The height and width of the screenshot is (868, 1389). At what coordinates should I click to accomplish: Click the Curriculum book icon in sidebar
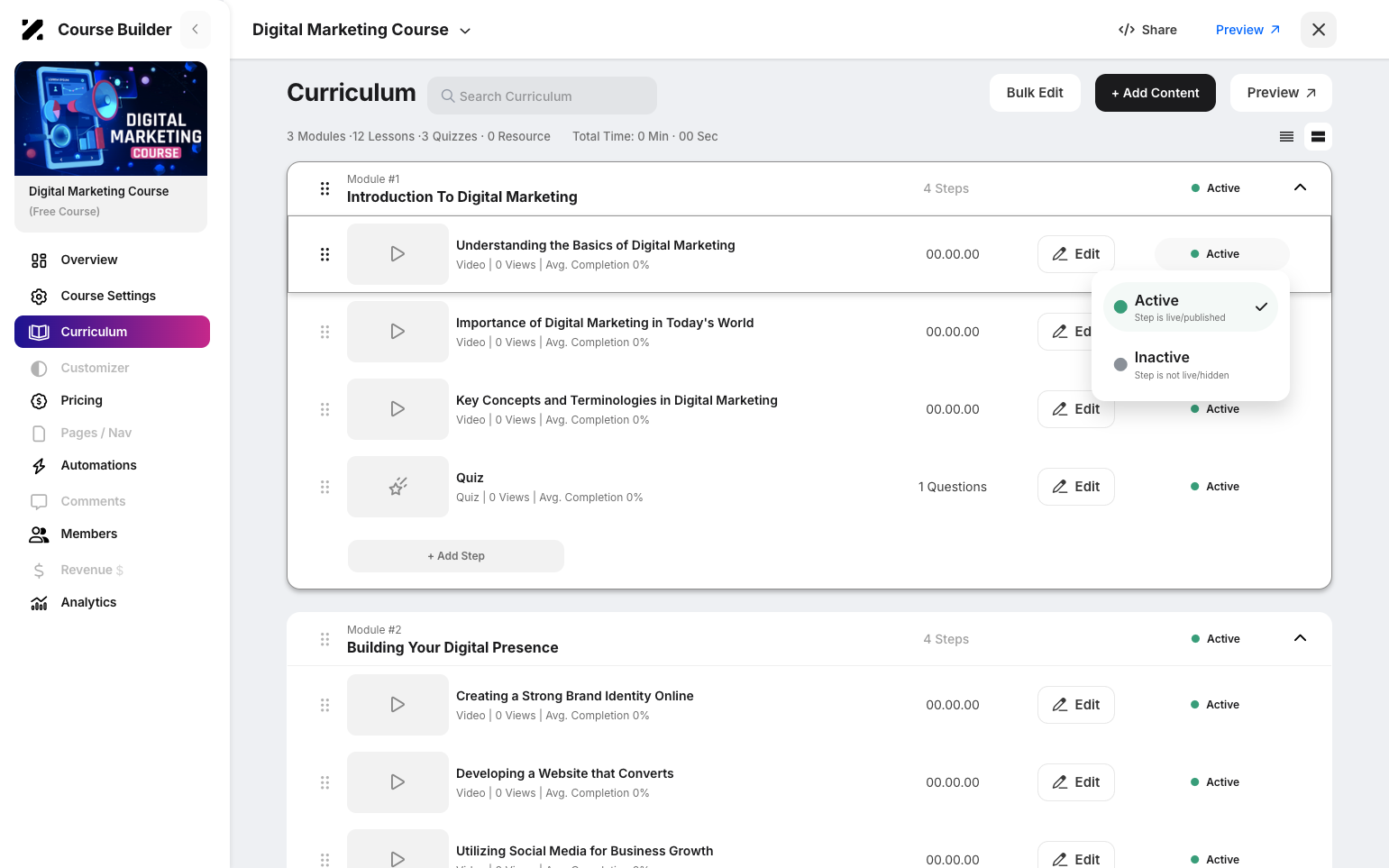[39, 332]
